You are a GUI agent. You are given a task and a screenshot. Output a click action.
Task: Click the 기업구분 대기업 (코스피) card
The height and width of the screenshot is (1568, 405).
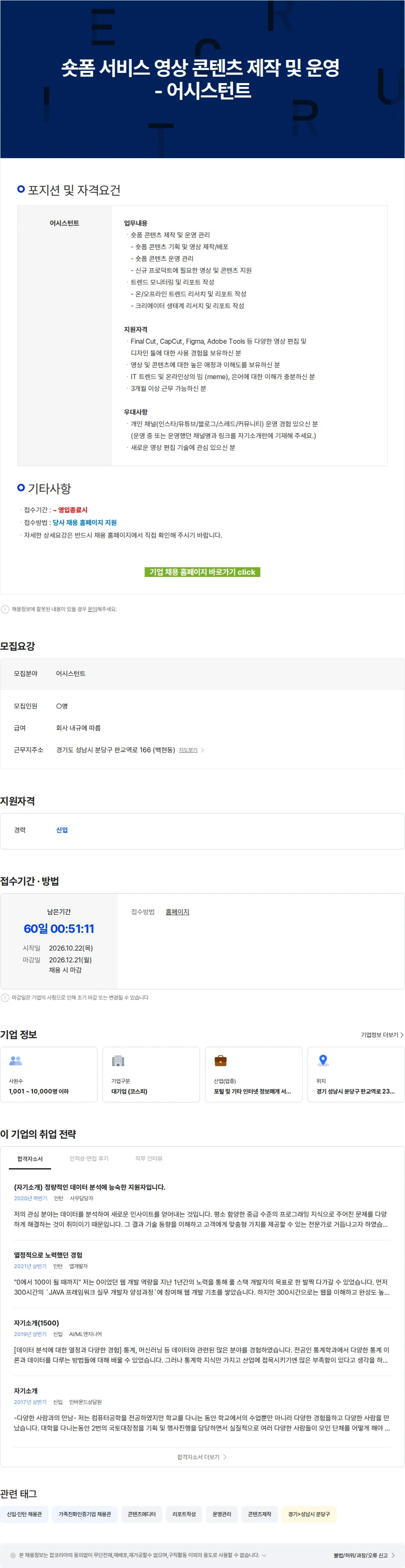tap(151, 1074)
